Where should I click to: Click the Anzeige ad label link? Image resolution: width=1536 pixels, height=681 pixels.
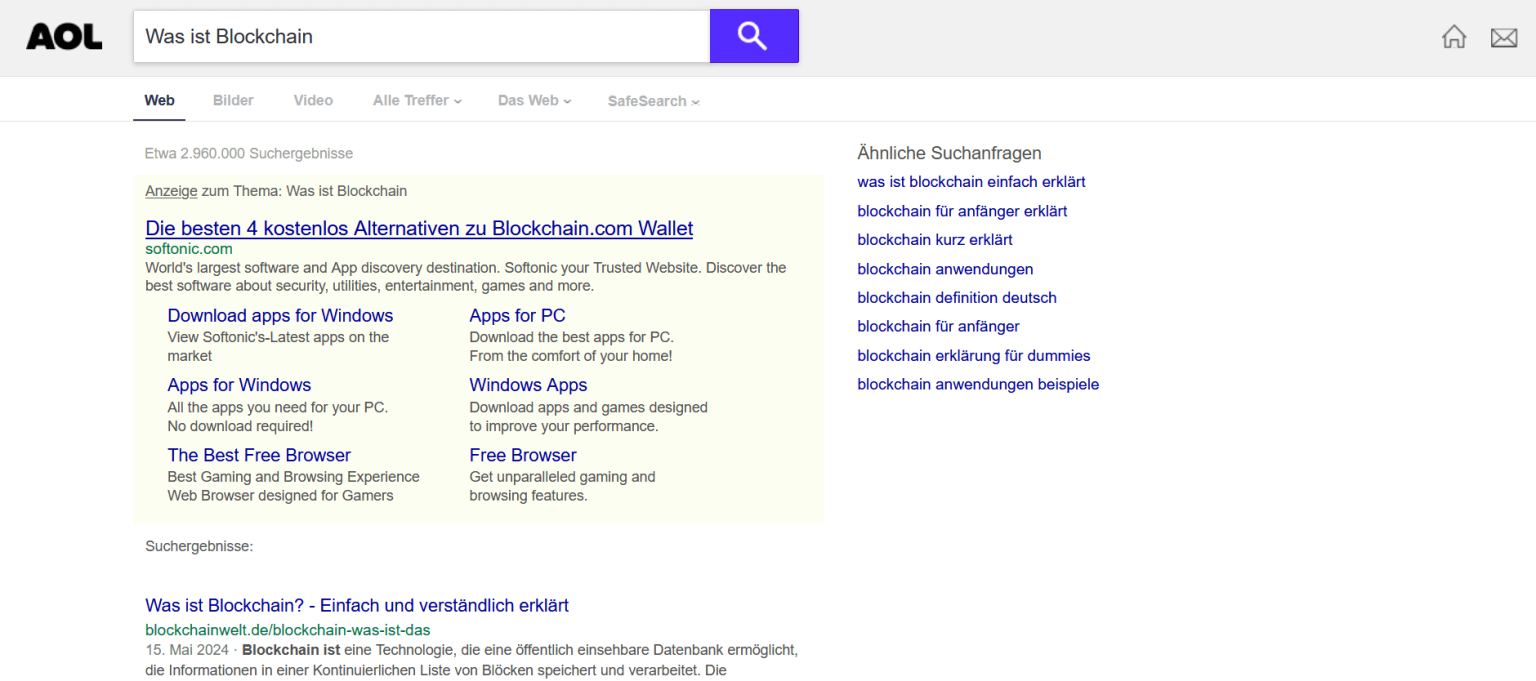(171, 191)
